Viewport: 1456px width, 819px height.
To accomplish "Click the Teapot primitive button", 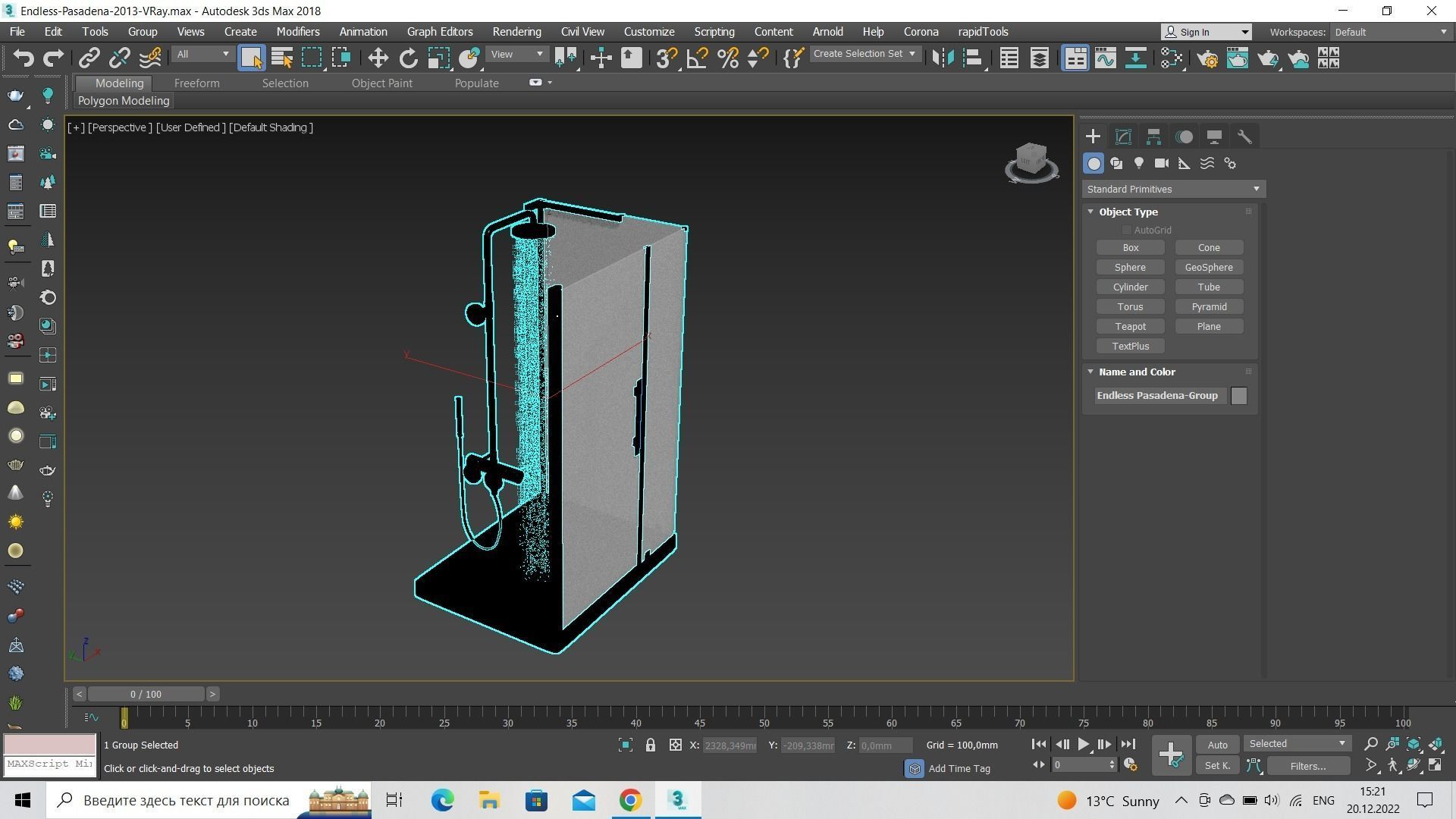I will [x=1130, y=327].
